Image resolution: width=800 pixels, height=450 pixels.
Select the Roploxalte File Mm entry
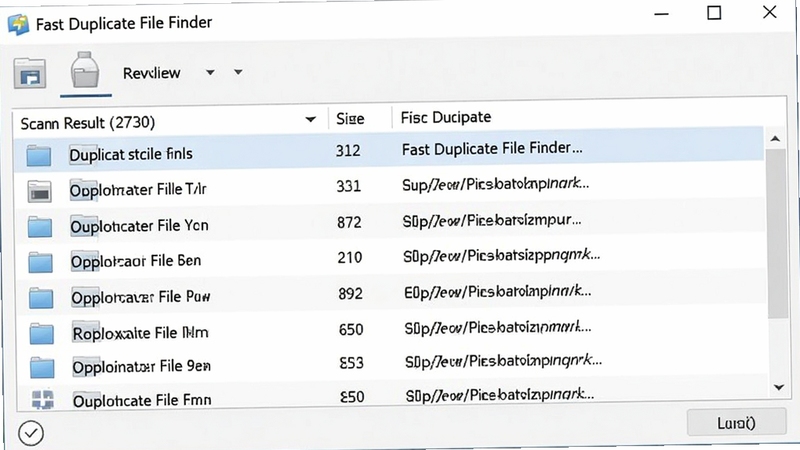(140, 333)
